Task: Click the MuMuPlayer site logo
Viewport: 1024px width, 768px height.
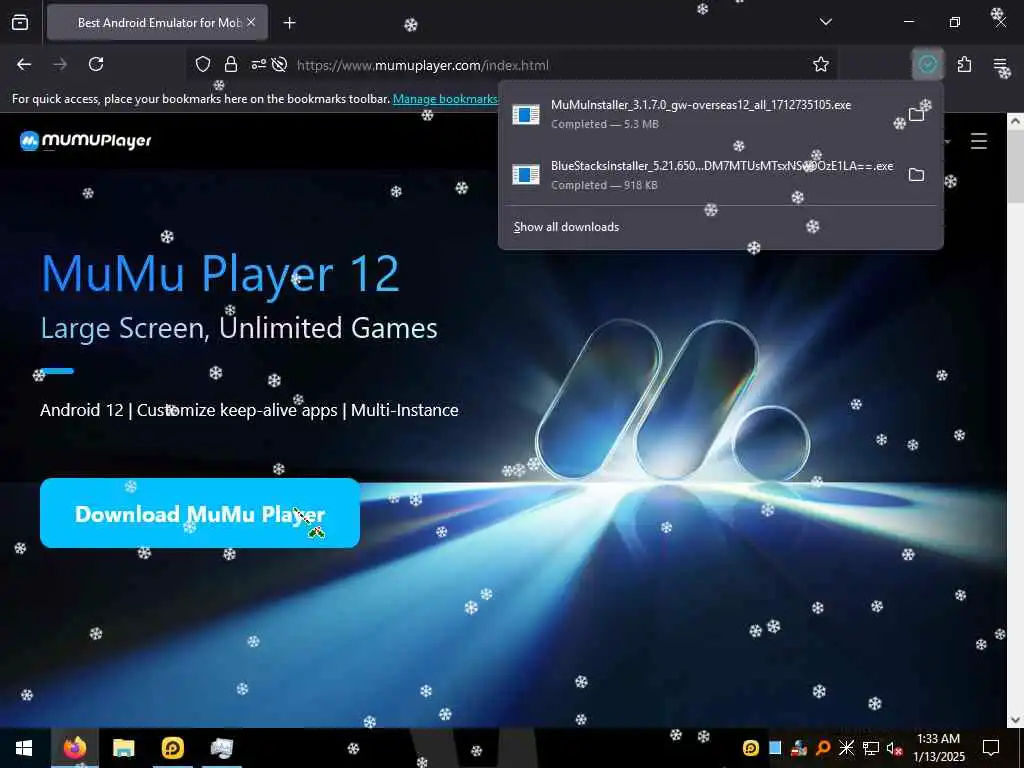Action: 86,141
